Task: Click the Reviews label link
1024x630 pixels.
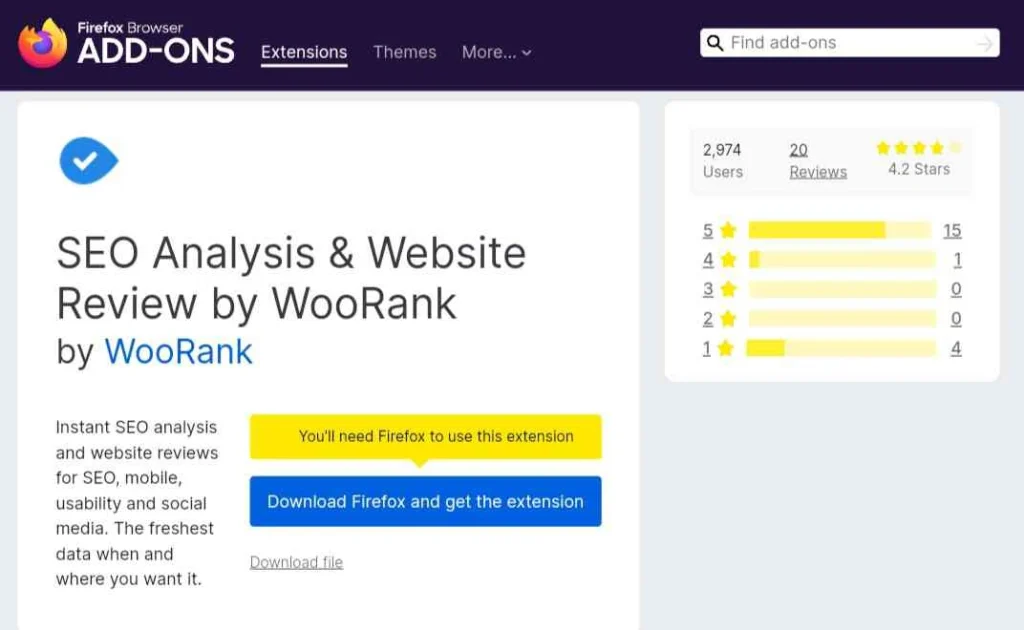Action: (x=818, y=172)
